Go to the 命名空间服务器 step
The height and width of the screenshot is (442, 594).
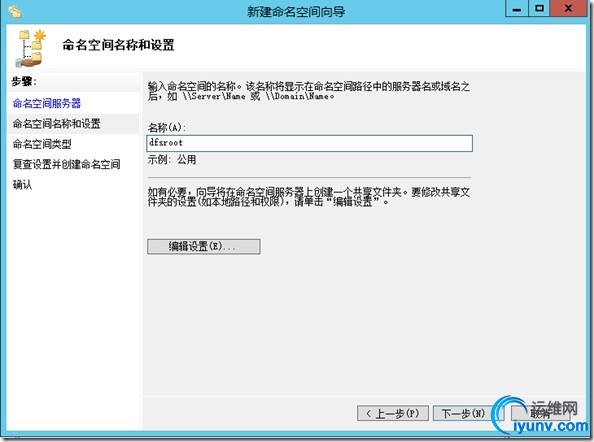pyautogui.click(x=47, y=103)
